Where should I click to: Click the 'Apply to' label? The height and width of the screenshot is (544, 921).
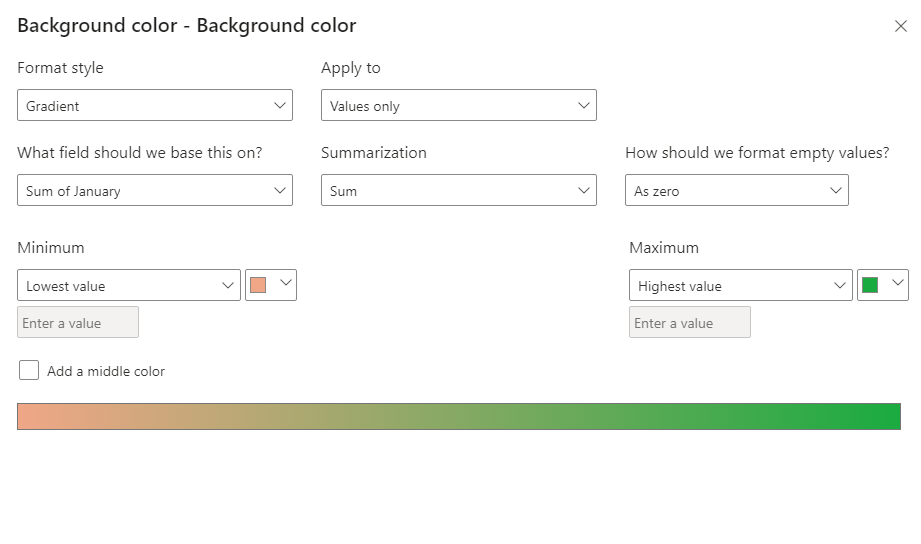tap(351, 68)
